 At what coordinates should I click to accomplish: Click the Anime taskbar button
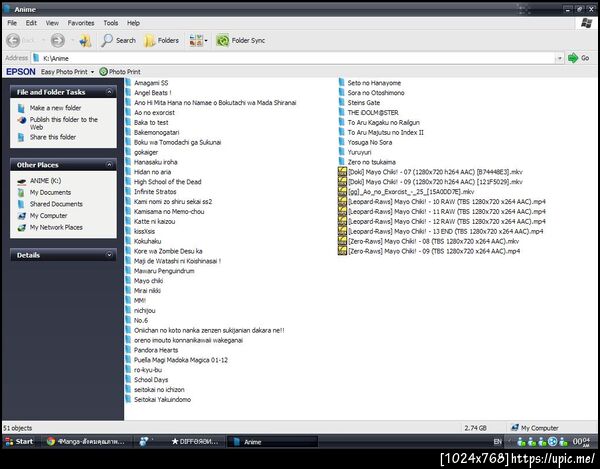tap(272, 441)
